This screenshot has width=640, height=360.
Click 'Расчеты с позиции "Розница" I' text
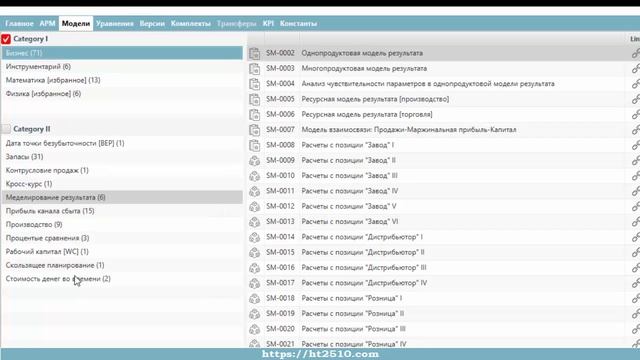(x=352, y=298)
